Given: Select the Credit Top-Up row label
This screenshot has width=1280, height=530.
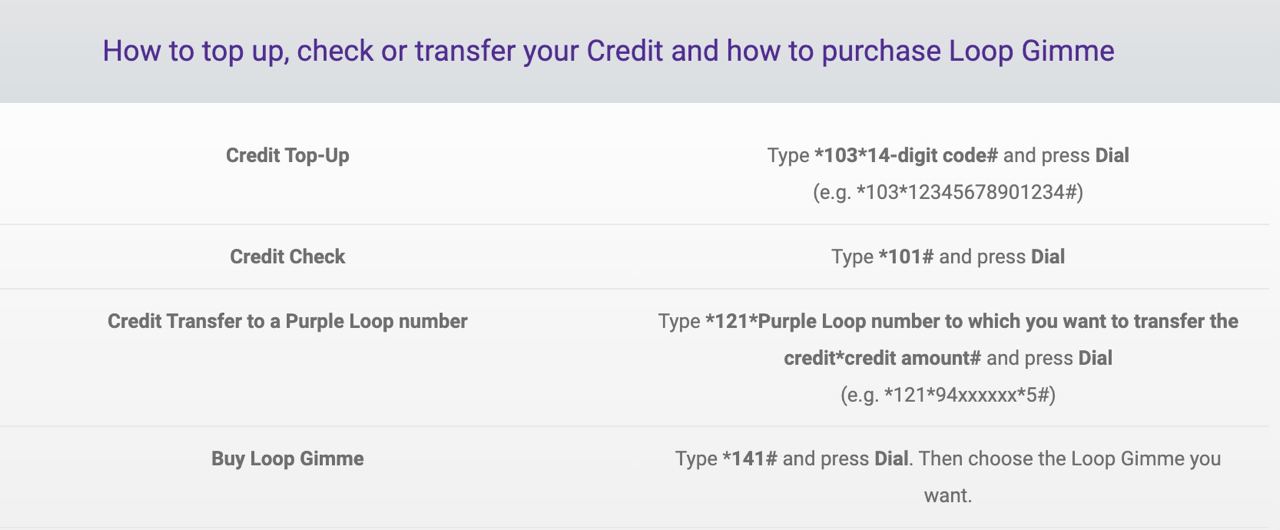Looking at the screenshot, I should click(x=287, y=155).
